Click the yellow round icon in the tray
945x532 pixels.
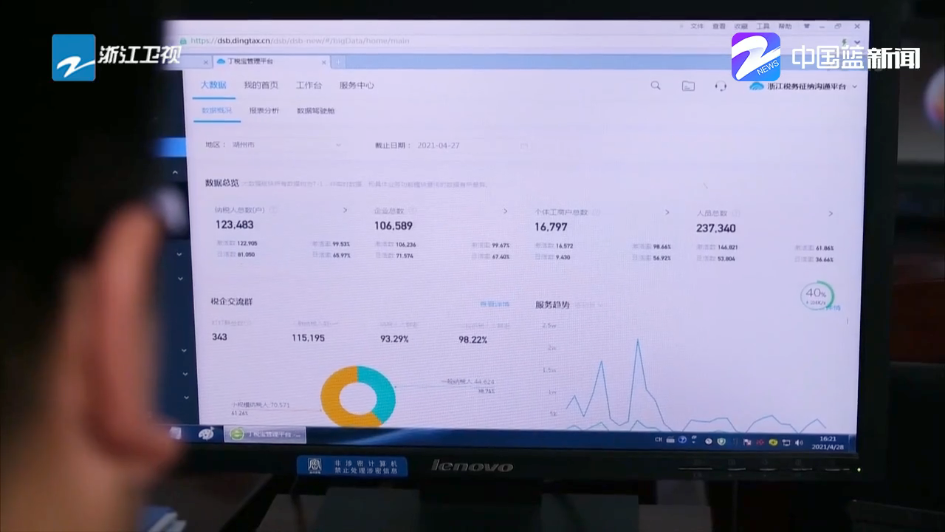773,442
